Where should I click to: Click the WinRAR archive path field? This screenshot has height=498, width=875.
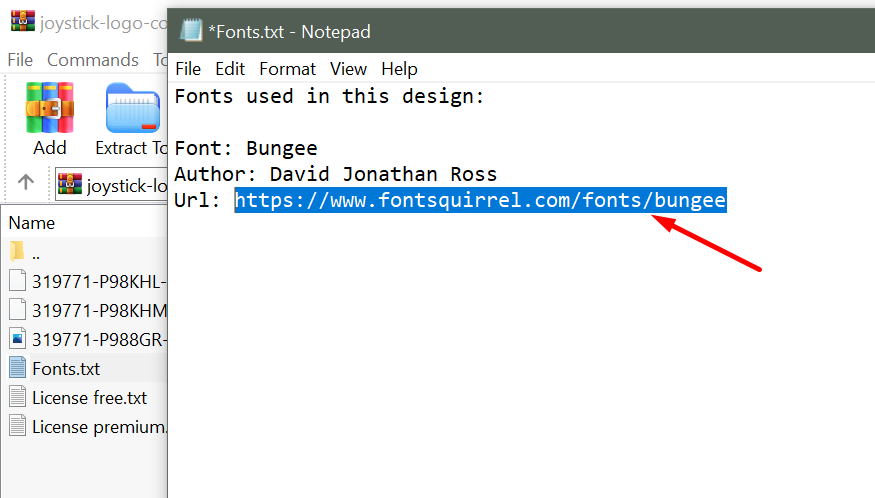click(x=112, y=184)
